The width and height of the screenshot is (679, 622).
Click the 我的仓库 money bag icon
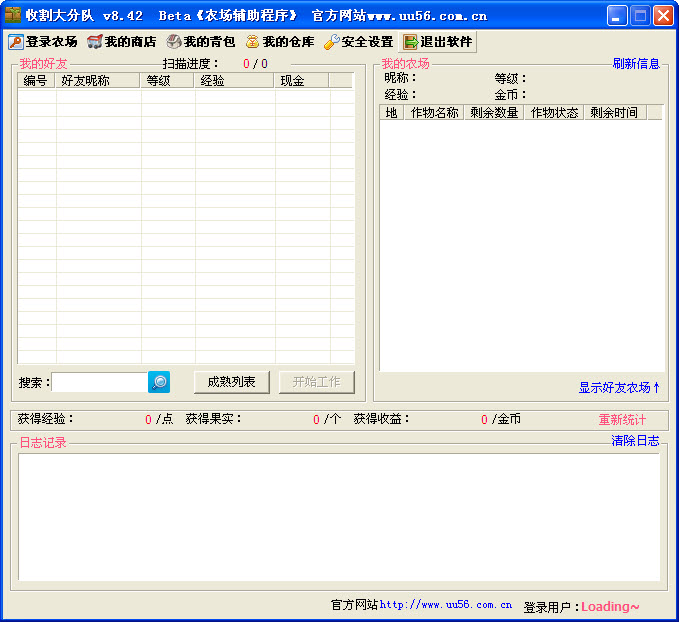pos(252,42)
